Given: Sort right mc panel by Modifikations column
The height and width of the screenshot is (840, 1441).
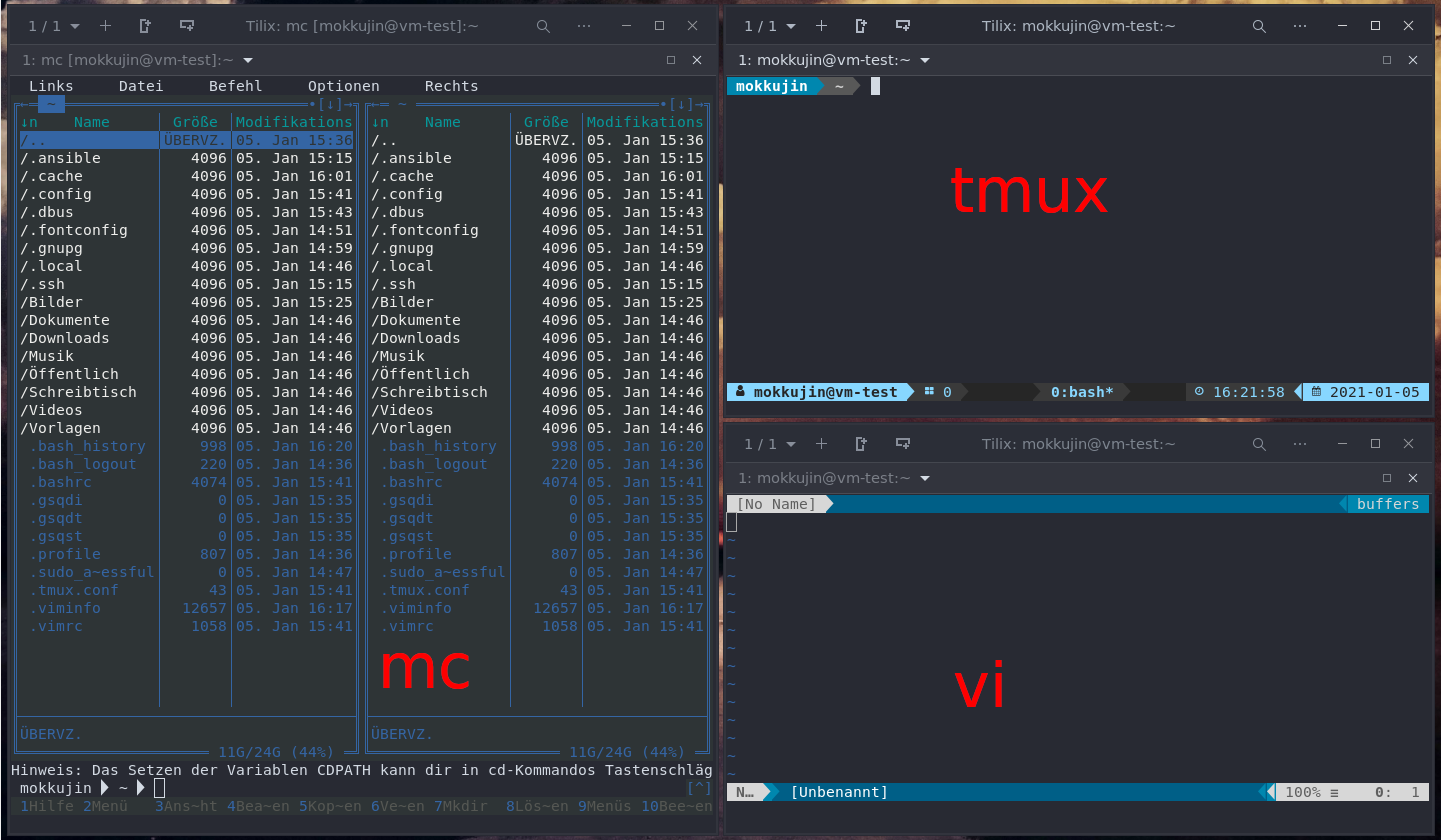Looking at the screenshot, I should (x=645, y=122).
